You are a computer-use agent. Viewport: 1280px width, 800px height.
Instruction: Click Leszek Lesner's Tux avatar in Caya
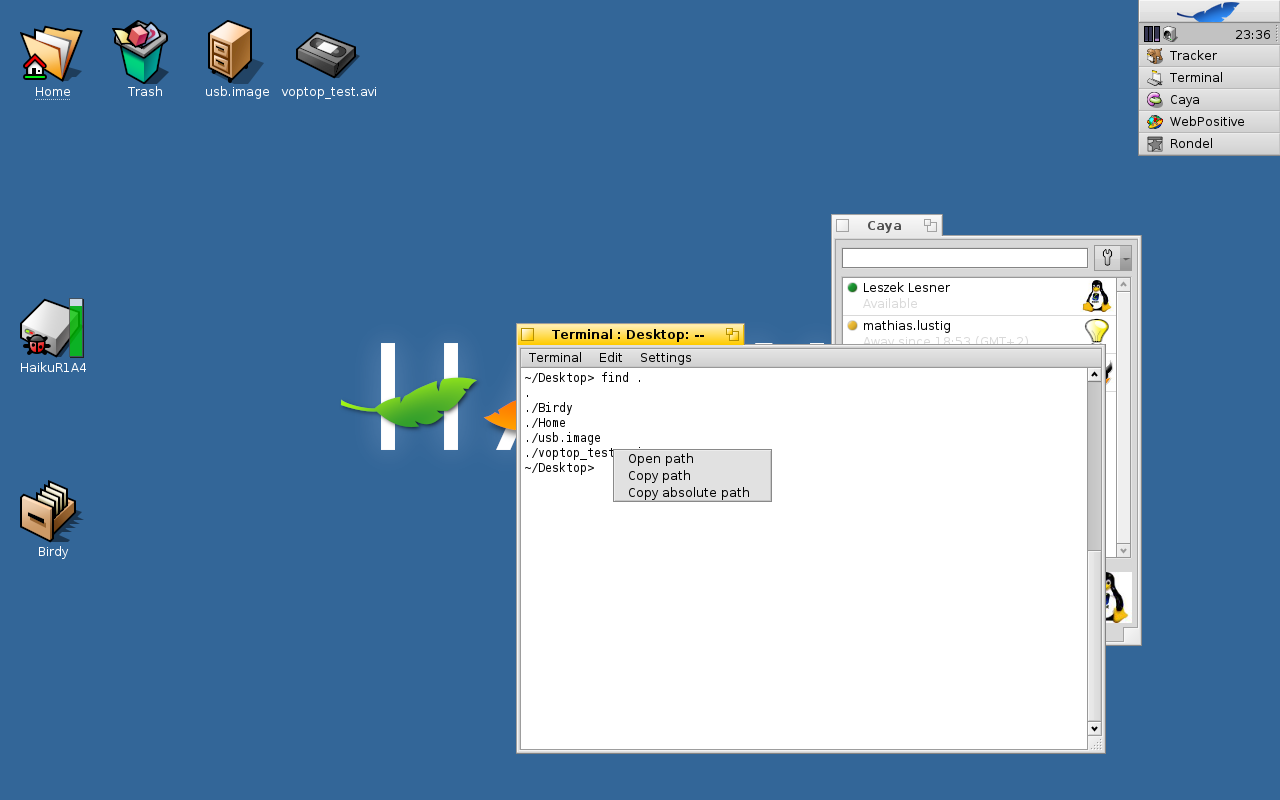tap(1097, 296)
